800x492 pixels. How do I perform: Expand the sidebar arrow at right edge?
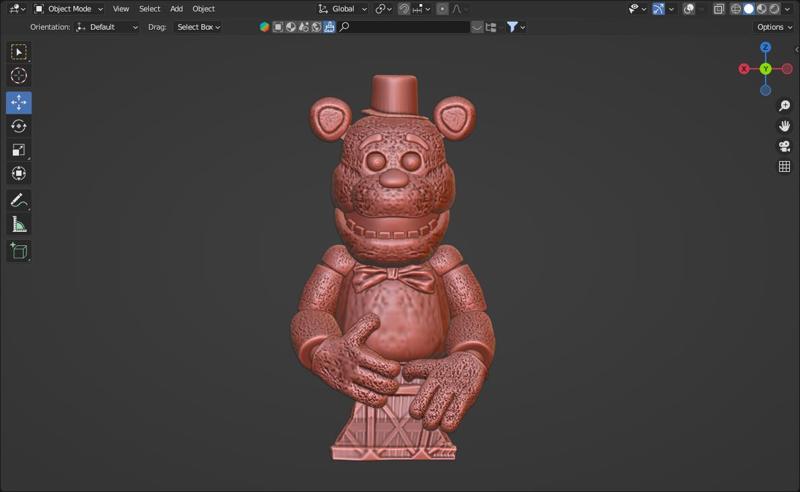click(x=797, y=50)
